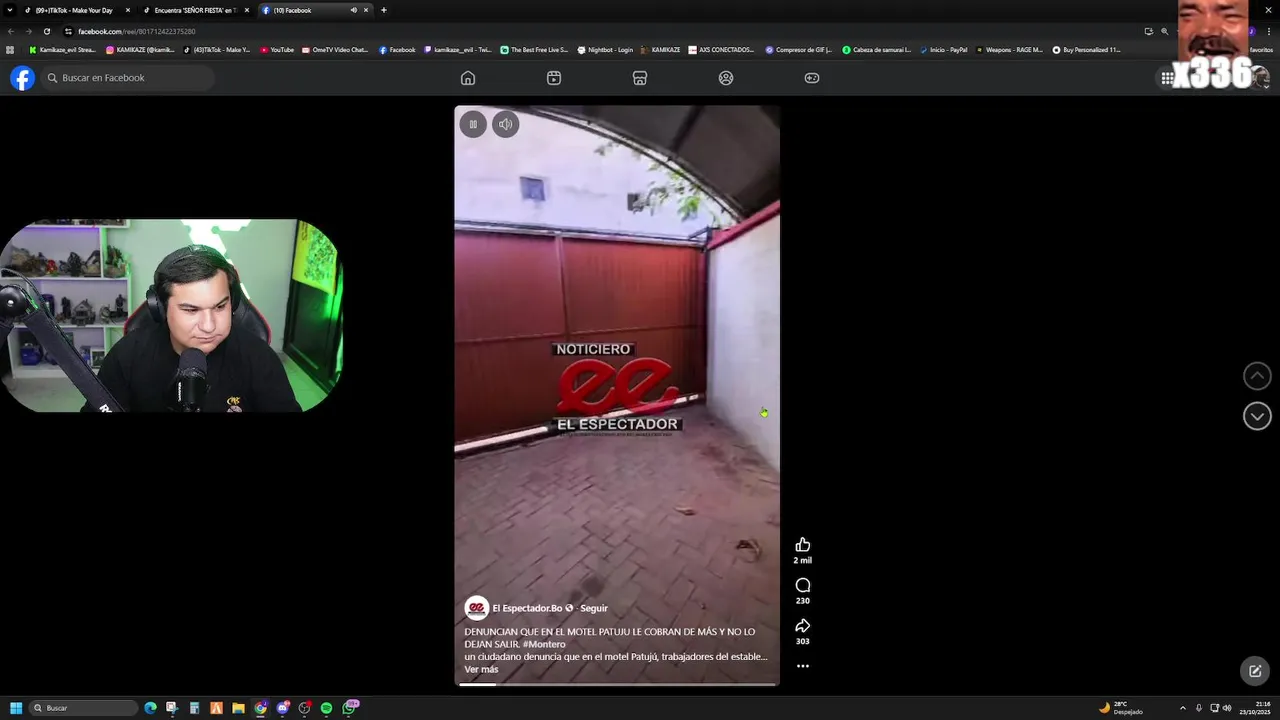The width and height of the screenshot is (1280, 720).
Task: Mute the Facebook tab via speaker icon
Action: (353, 10)
